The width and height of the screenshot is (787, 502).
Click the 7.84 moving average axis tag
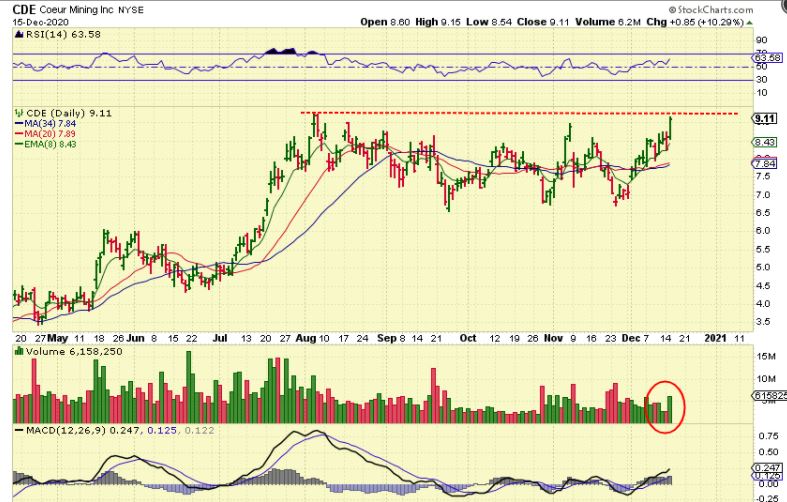click(765, 163)
